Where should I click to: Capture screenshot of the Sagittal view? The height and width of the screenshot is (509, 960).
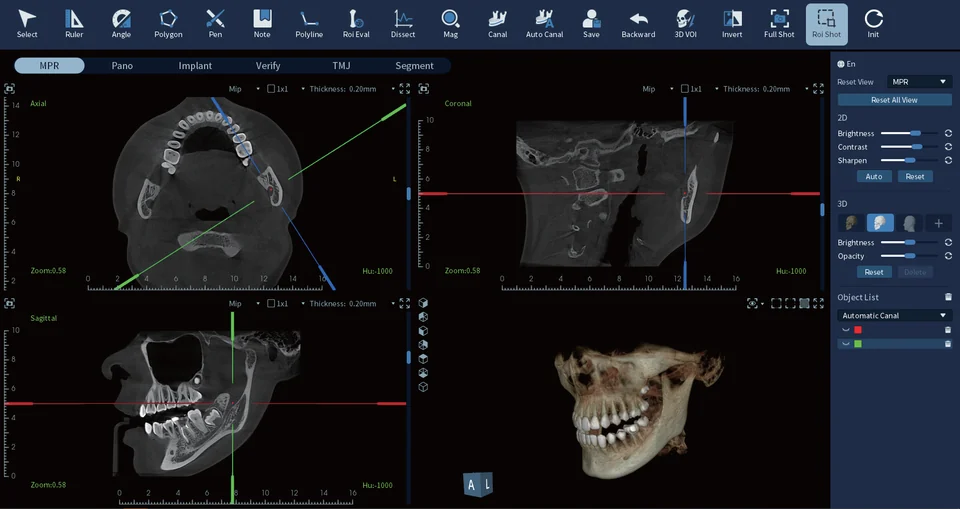(x=9, y=303)
